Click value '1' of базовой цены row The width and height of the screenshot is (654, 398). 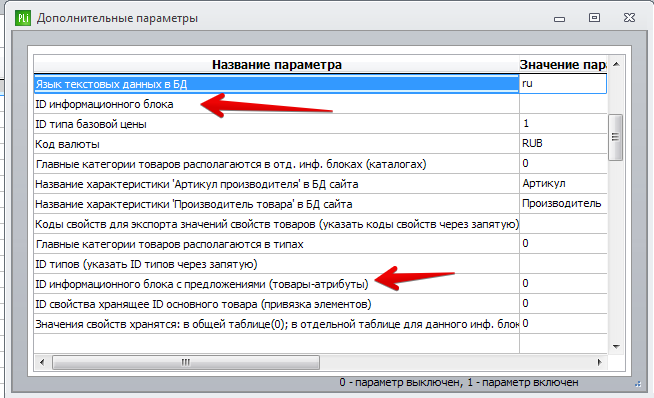click(x=563, y=124)
